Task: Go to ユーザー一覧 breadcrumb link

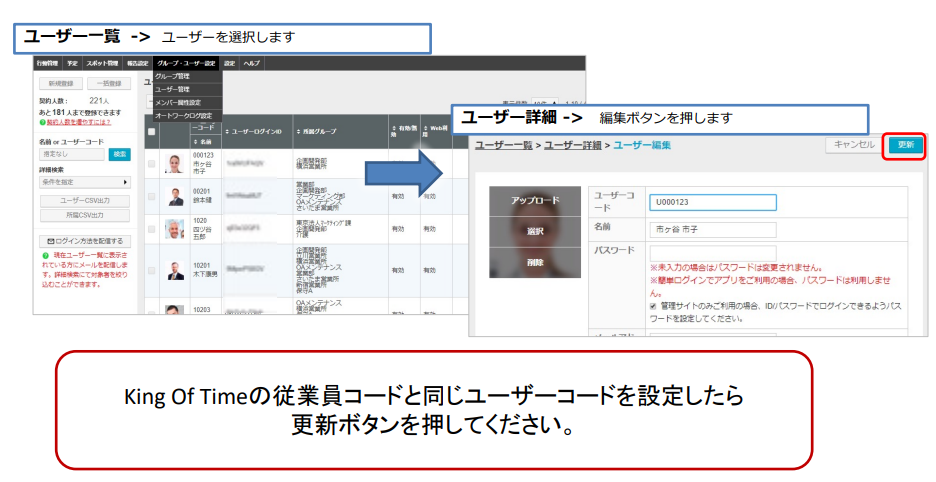Action: pos(504,145)
